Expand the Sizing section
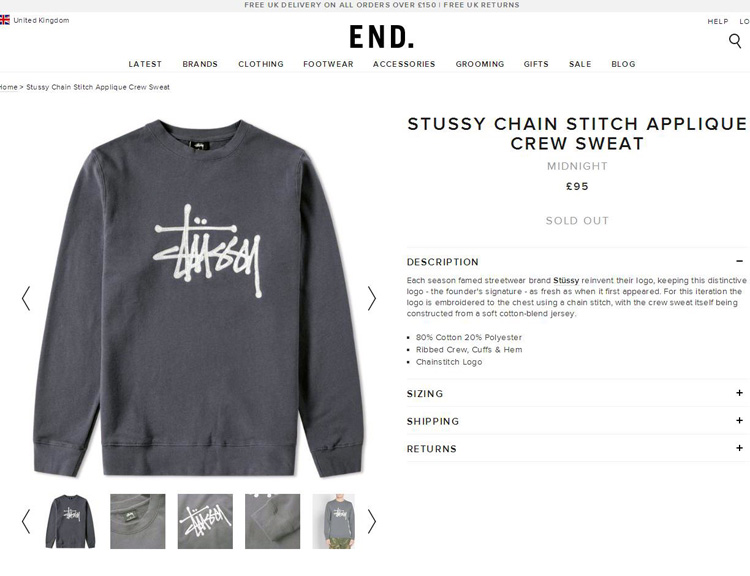The height and width of the screenshot is (576, 750). [x=578, y=393]
